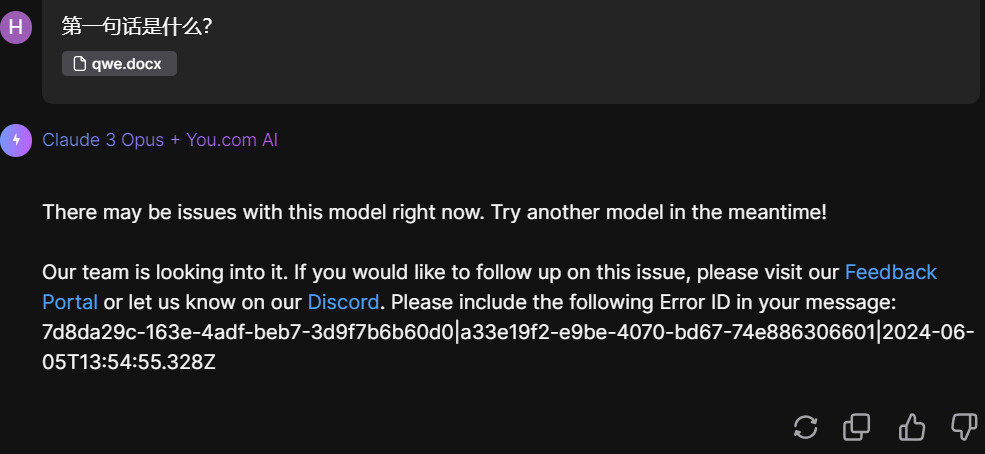Open the qwe.docx attachment chip

click(119, 64)
